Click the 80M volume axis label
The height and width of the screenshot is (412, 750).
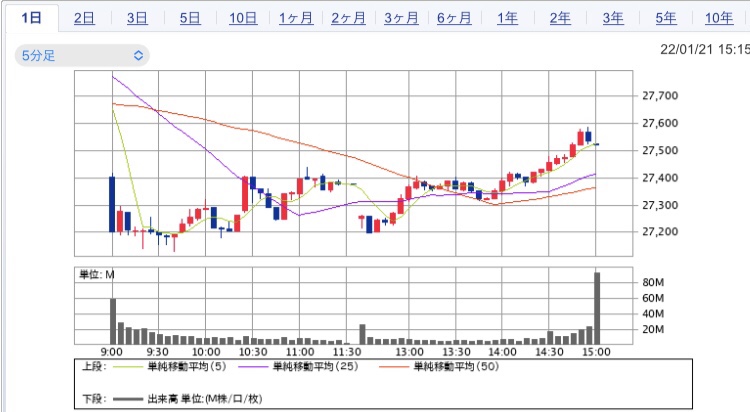653,282
